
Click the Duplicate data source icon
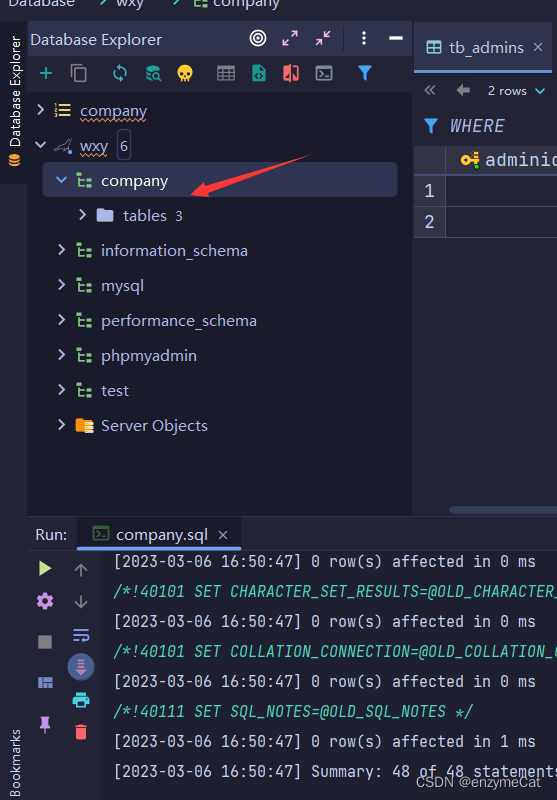(79, 73)
